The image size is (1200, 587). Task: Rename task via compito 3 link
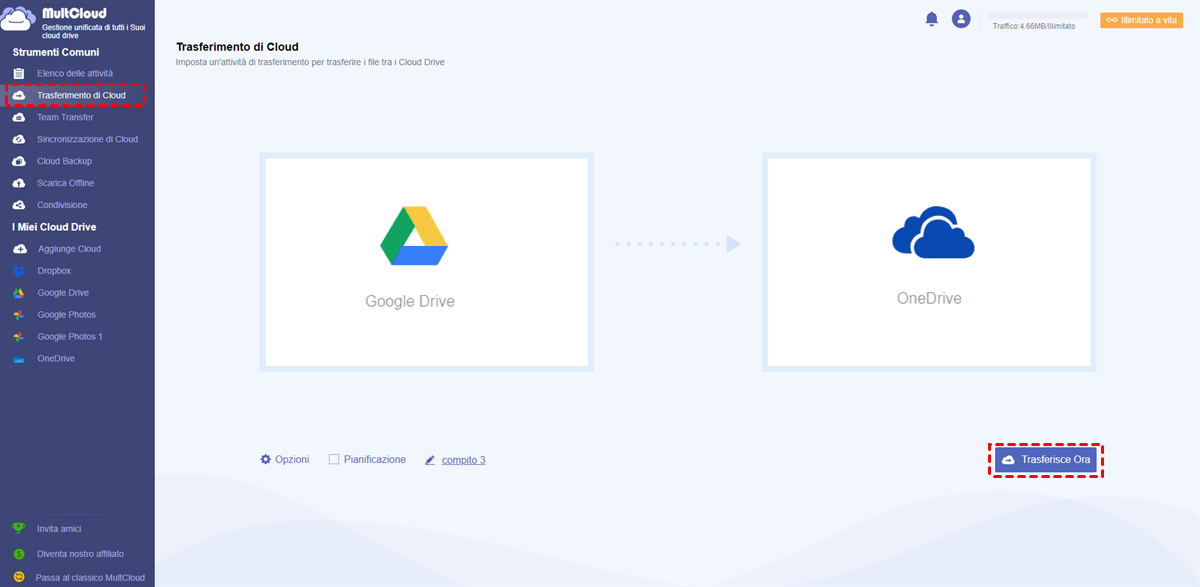464,460
